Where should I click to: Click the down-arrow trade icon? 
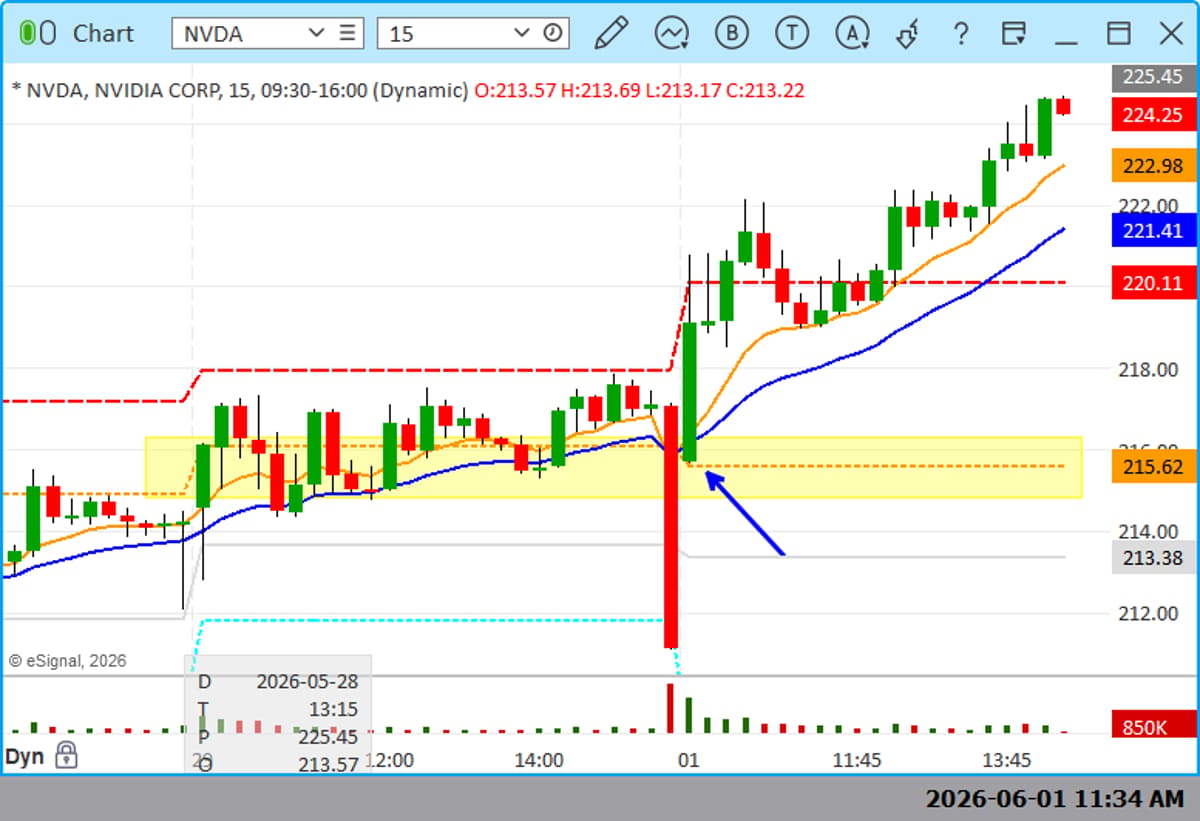(908, 34)
